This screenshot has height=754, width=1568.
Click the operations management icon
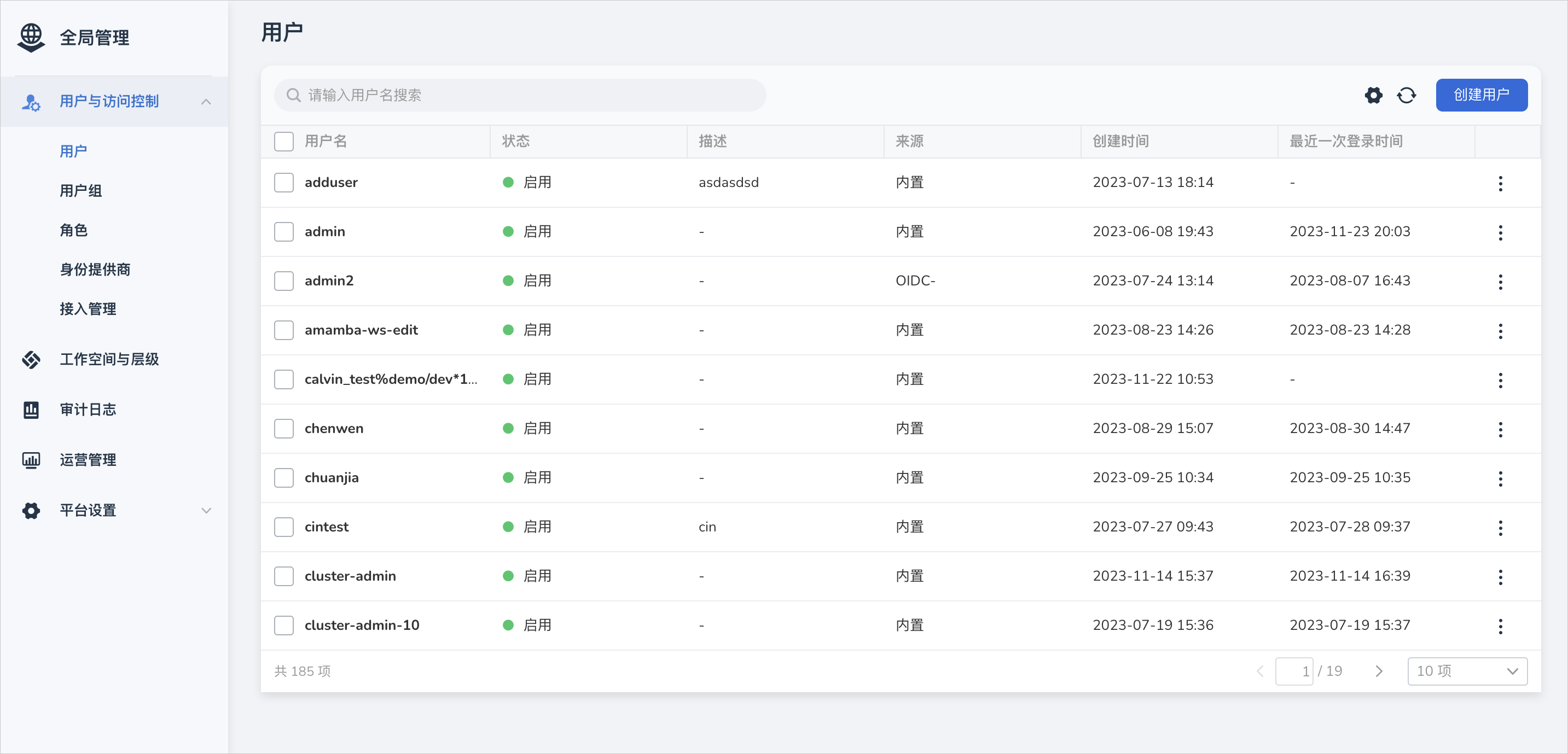31,461
